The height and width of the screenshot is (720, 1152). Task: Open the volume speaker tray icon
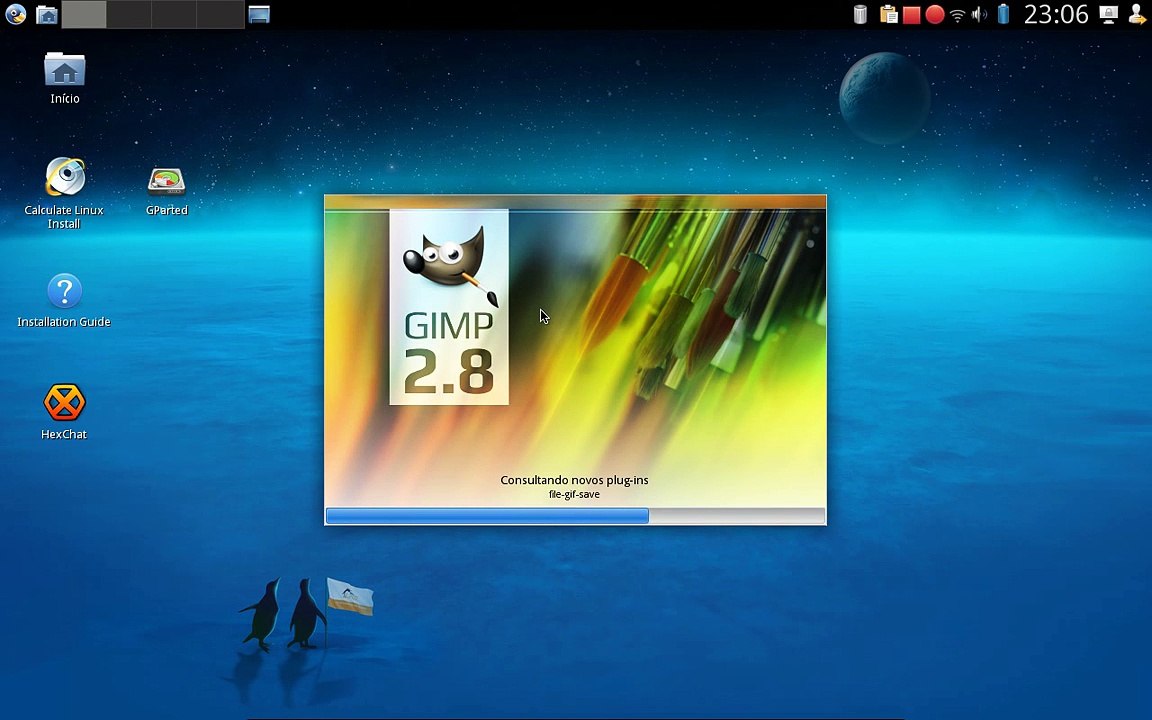(x=979, y=15)
